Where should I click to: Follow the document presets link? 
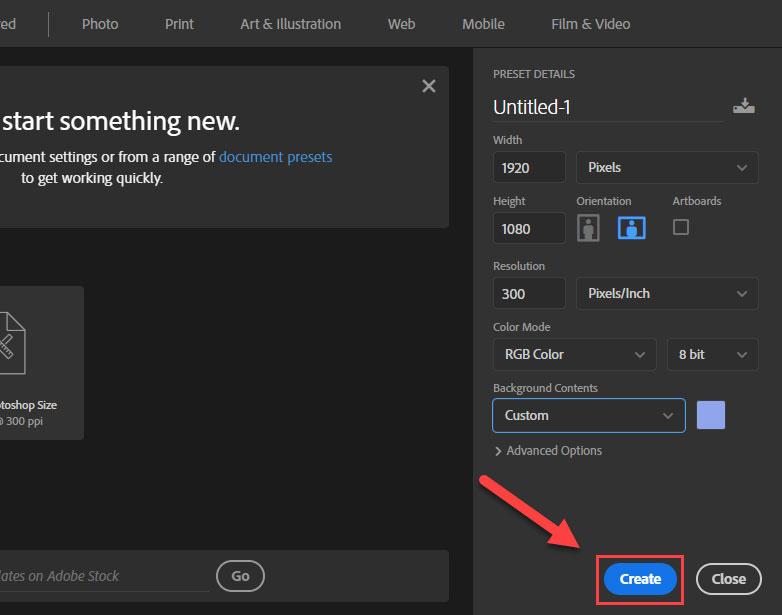click(x=275, y=157)
